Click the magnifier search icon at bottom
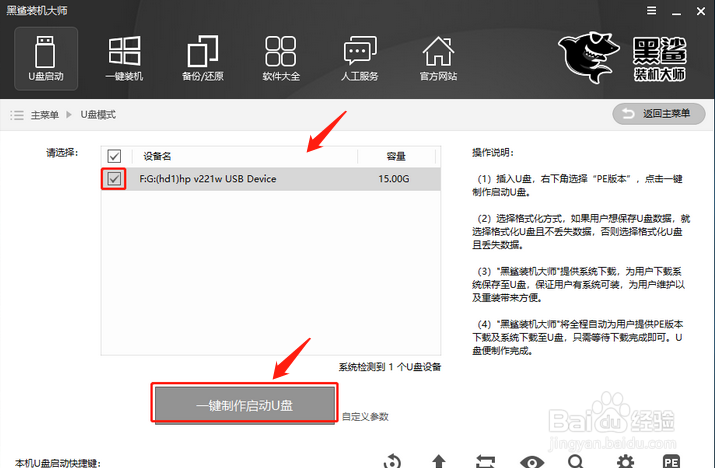The image size is (715, 468). click(576, 461)
